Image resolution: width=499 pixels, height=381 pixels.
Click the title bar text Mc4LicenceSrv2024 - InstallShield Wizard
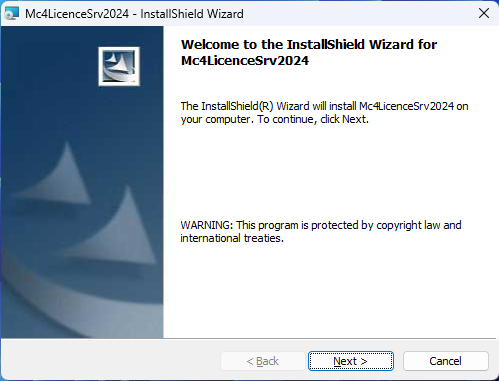click(134, 14)
